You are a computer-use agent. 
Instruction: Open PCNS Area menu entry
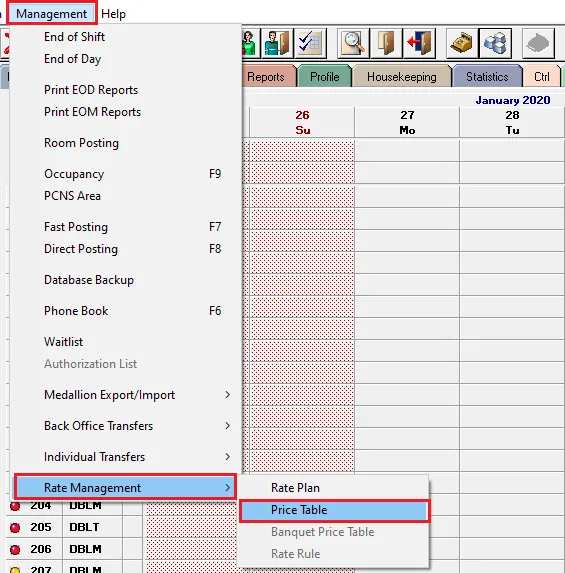[125, 196]
